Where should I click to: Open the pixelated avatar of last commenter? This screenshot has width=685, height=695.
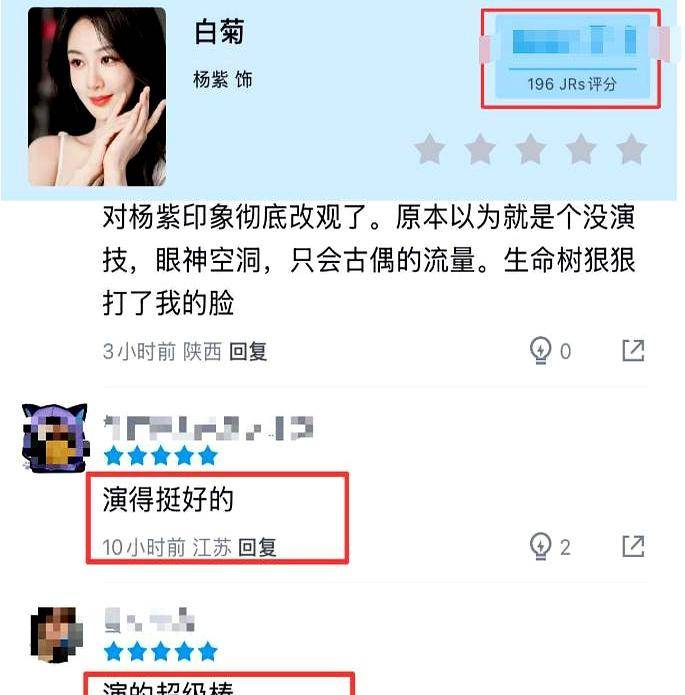(x=57, y=634)
